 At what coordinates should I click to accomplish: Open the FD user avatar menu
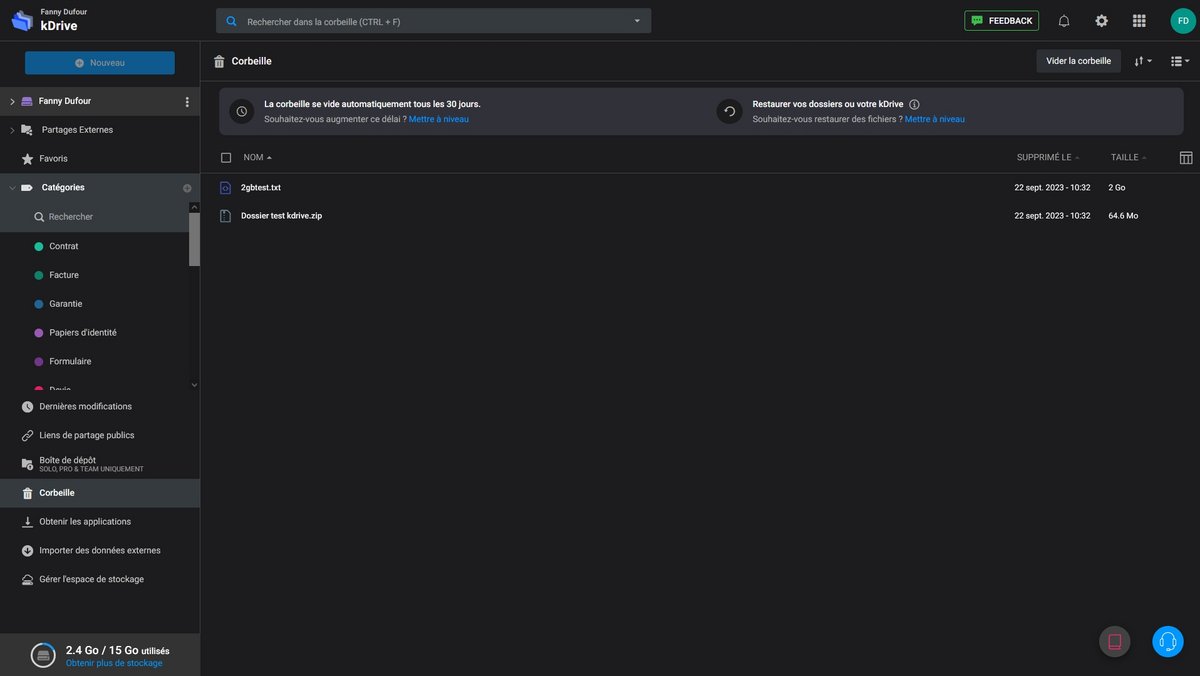click(x=1183, y=21)
